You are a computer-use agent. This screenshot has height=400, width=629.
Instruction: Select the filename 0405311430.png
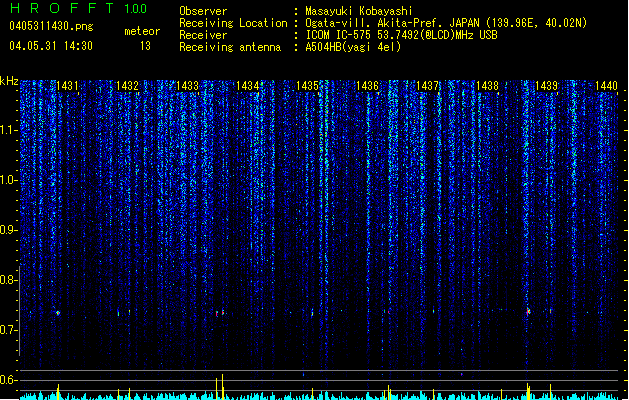[51, 26]
